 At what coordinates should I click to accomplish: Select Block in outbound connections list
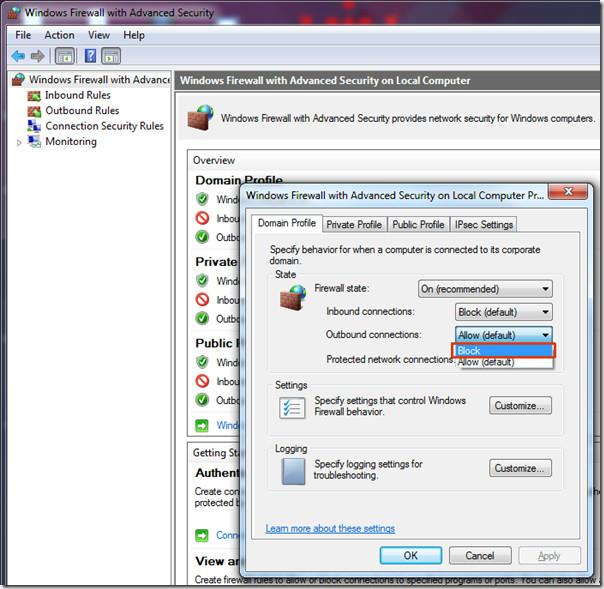tap(503, 351)
